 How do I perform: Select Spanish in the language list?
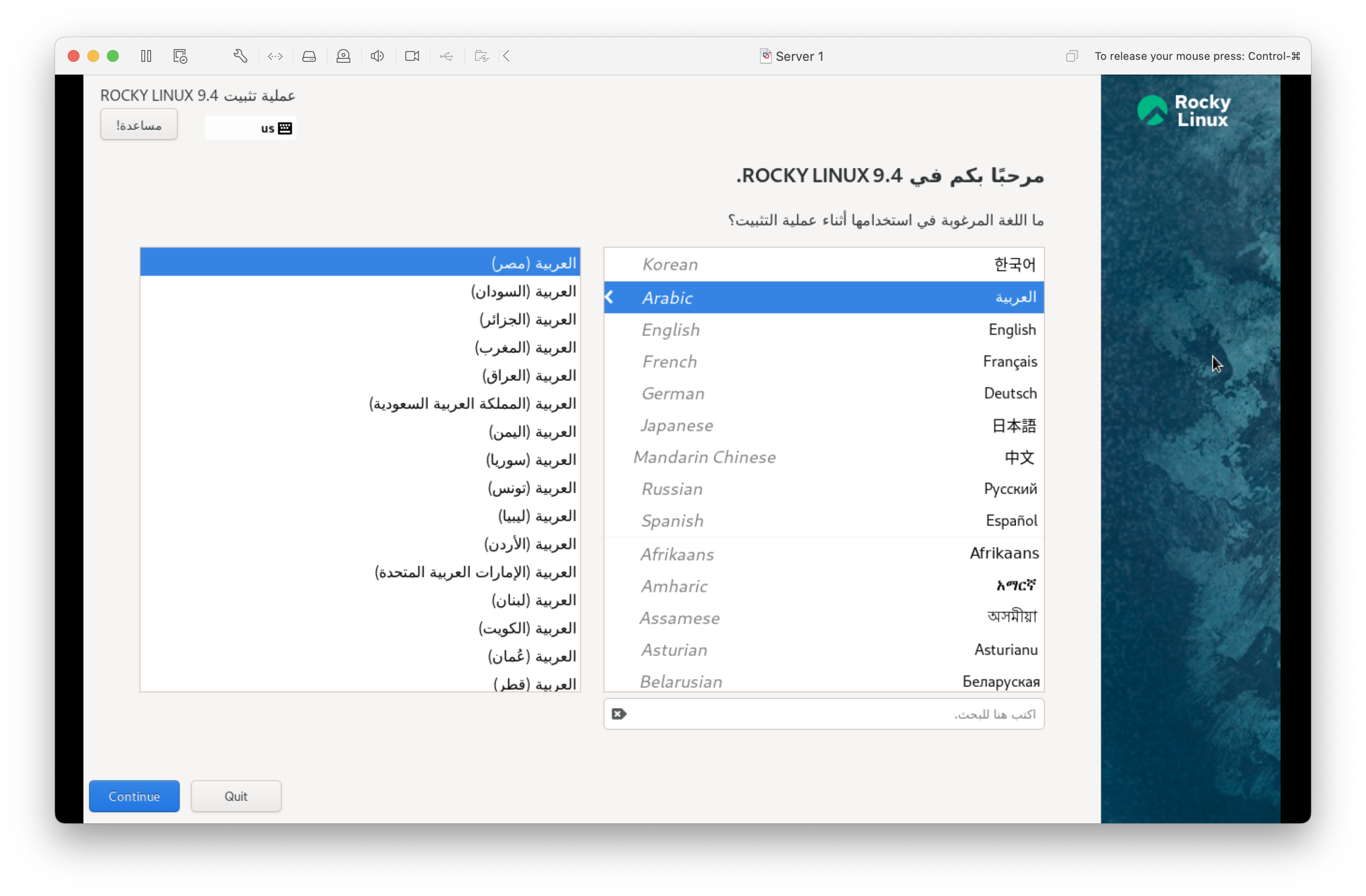[x=824, y=521]
